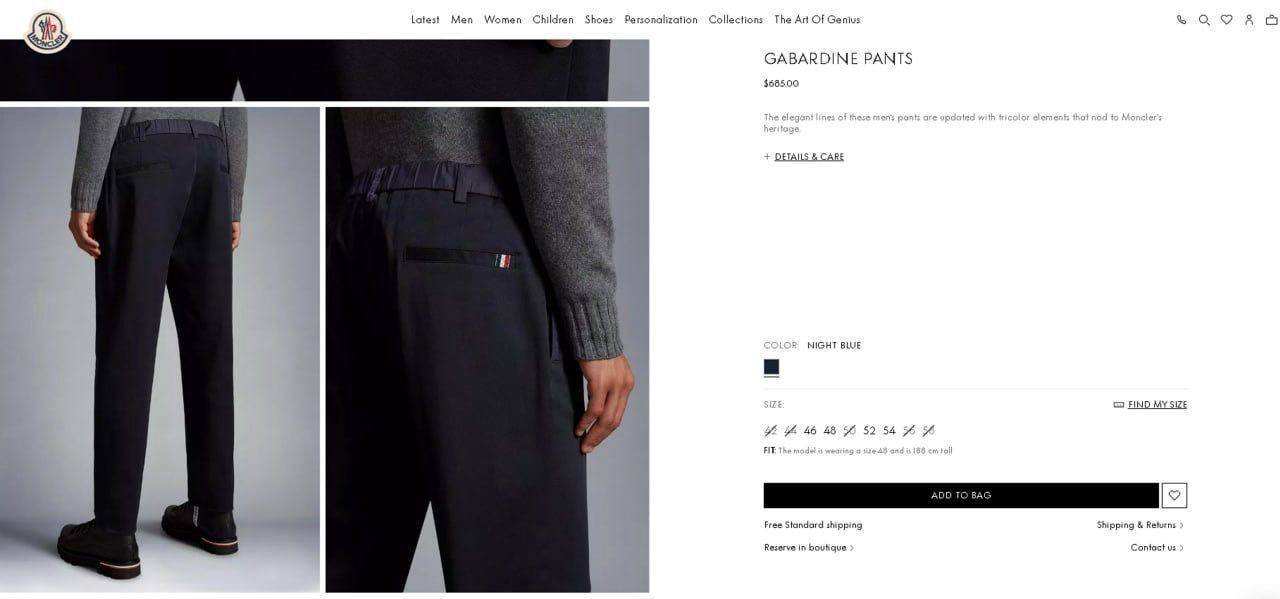
Task: Open the phone contact icon
Action: coord(1181,20)
